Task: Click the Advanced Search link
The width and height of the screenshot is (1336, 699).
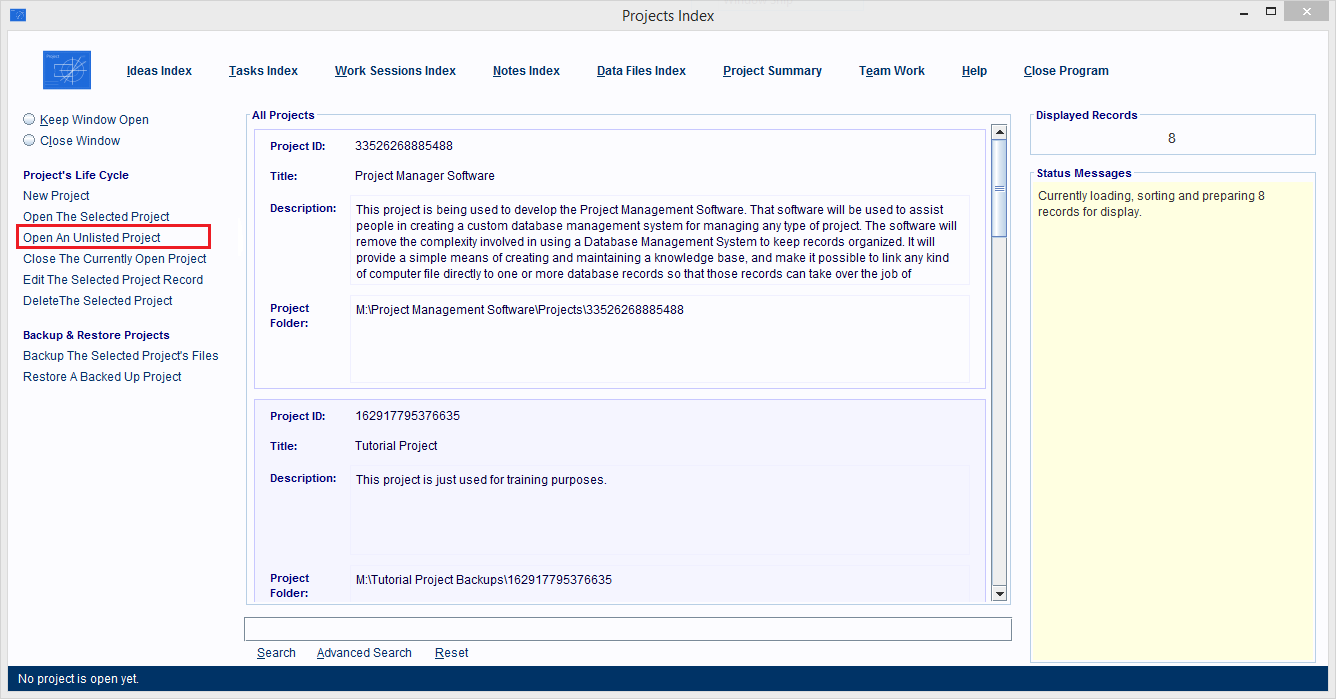Action: (364, 653)
